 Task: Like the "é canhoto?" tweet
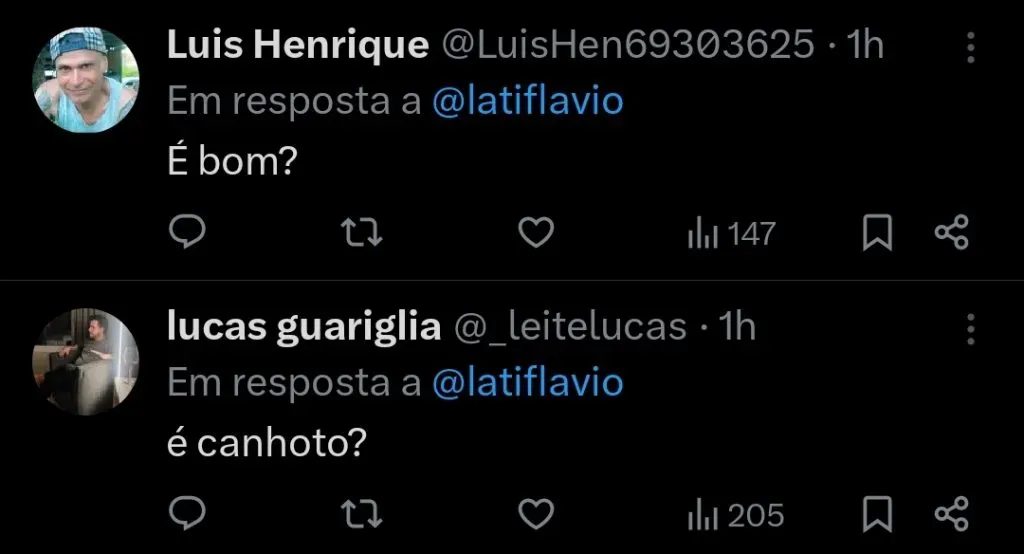(x=537, y=515)
